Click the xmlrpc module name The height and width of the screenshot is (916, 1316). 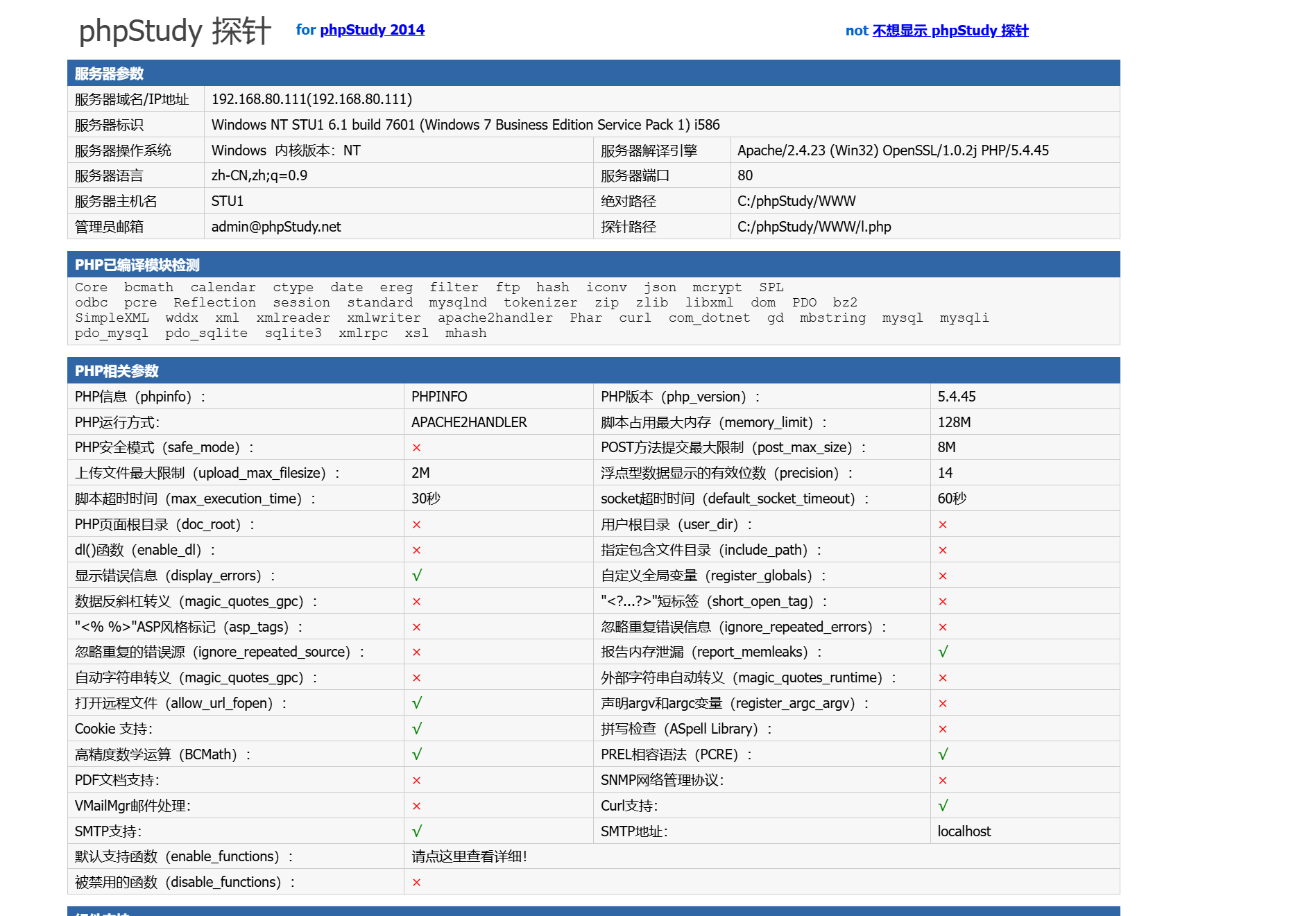coord(363,333)
